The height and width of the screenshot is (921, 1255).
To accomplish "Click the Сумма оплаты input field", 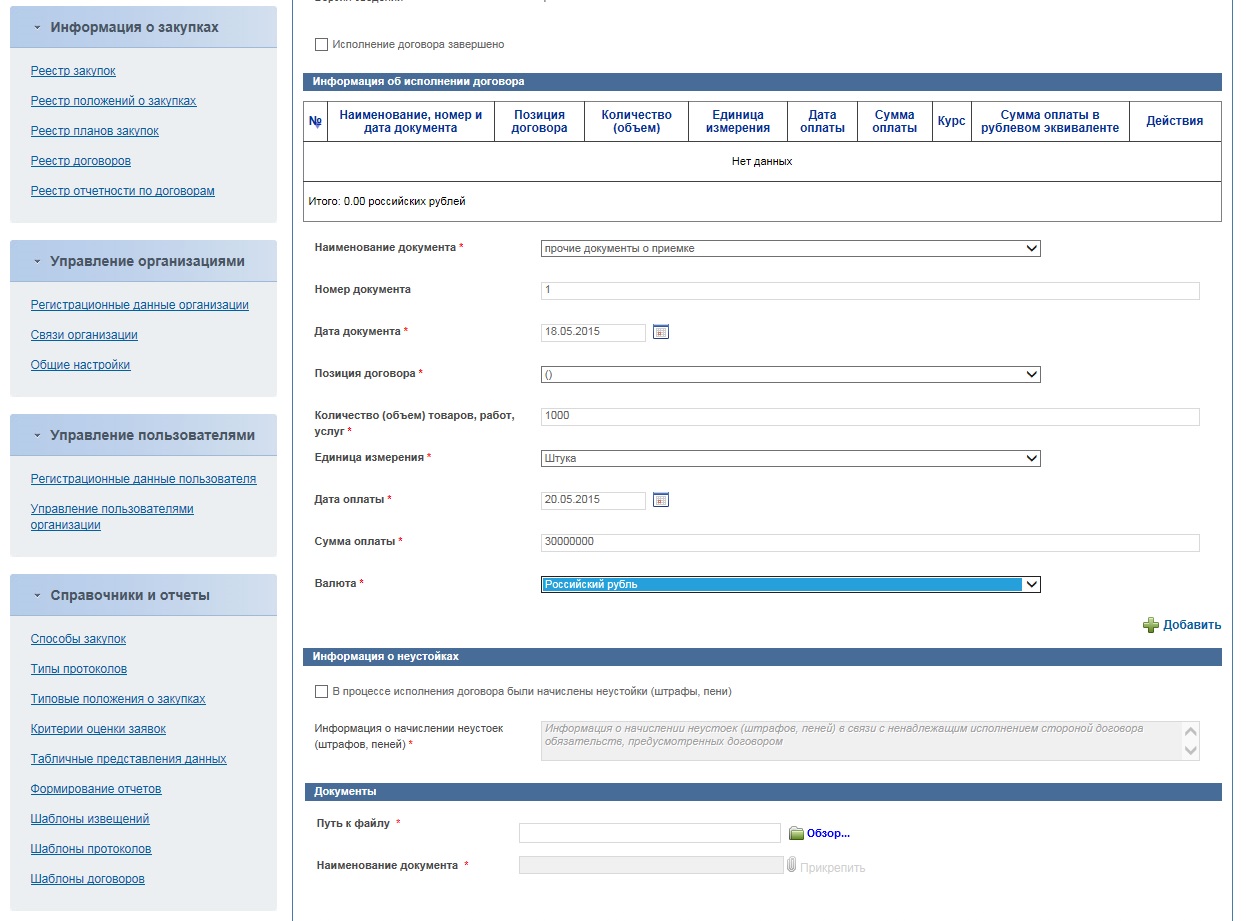I will [x=869, y=543].
